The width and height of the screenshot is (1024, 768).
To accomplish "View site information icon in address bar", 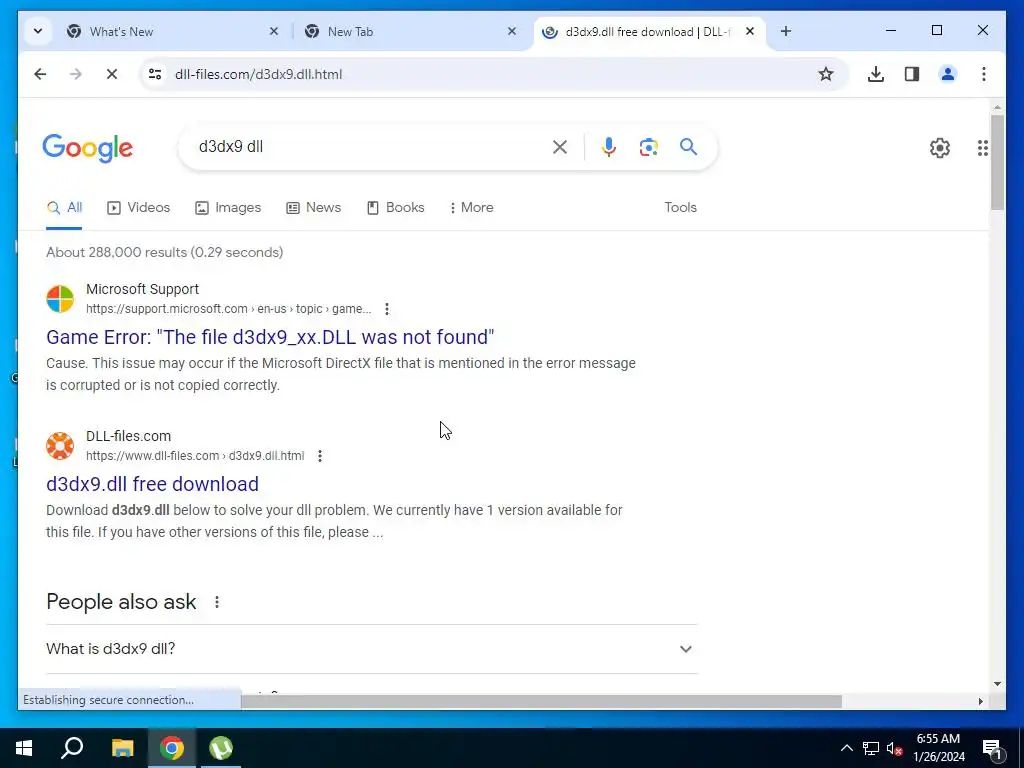I will 155,74.
